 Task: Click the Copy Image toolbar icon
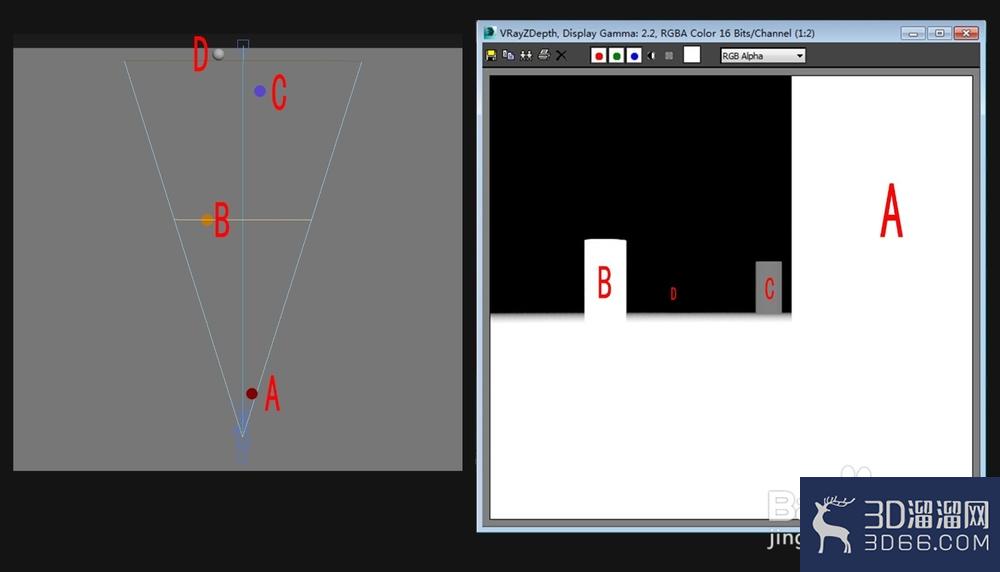[x=508, y=55]
